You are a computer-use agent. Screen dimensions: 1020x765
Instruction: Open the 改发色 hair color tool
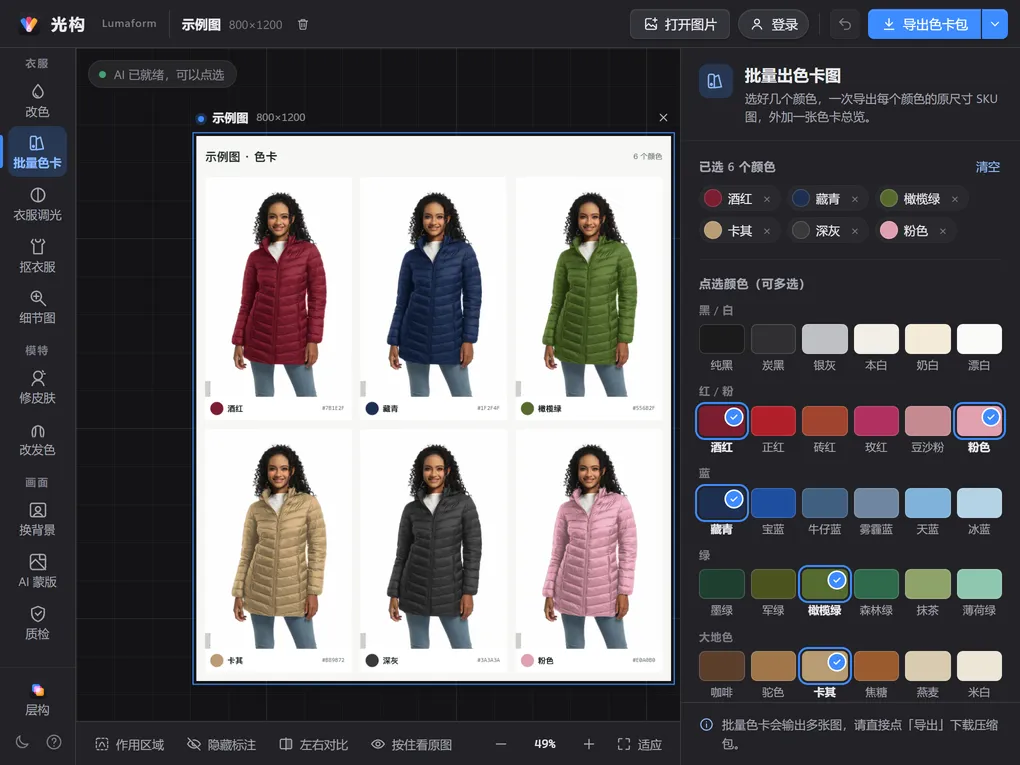(x=37, y=439)
